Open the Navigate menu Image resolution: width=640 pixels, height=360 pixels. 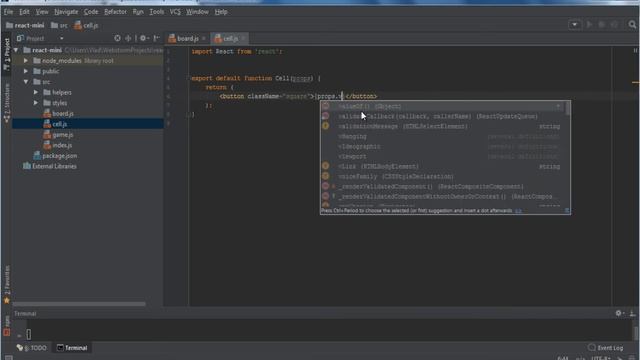(x=66, y=12)
